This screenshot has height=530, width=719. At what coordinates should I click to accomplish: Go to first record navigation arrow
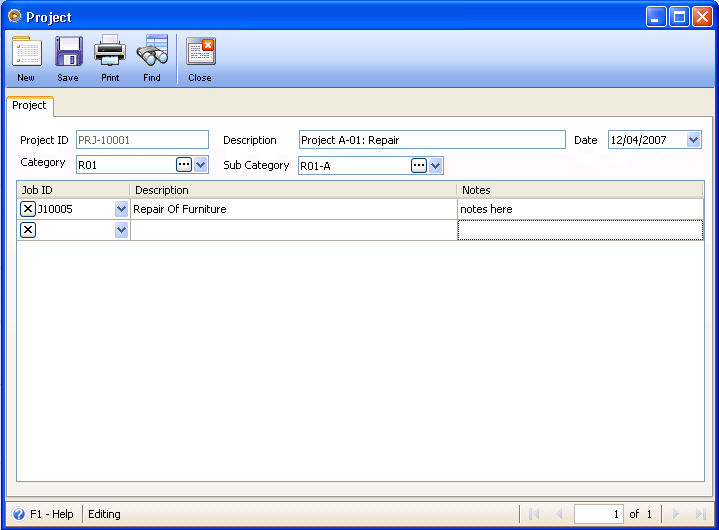[x=534, y=514]
